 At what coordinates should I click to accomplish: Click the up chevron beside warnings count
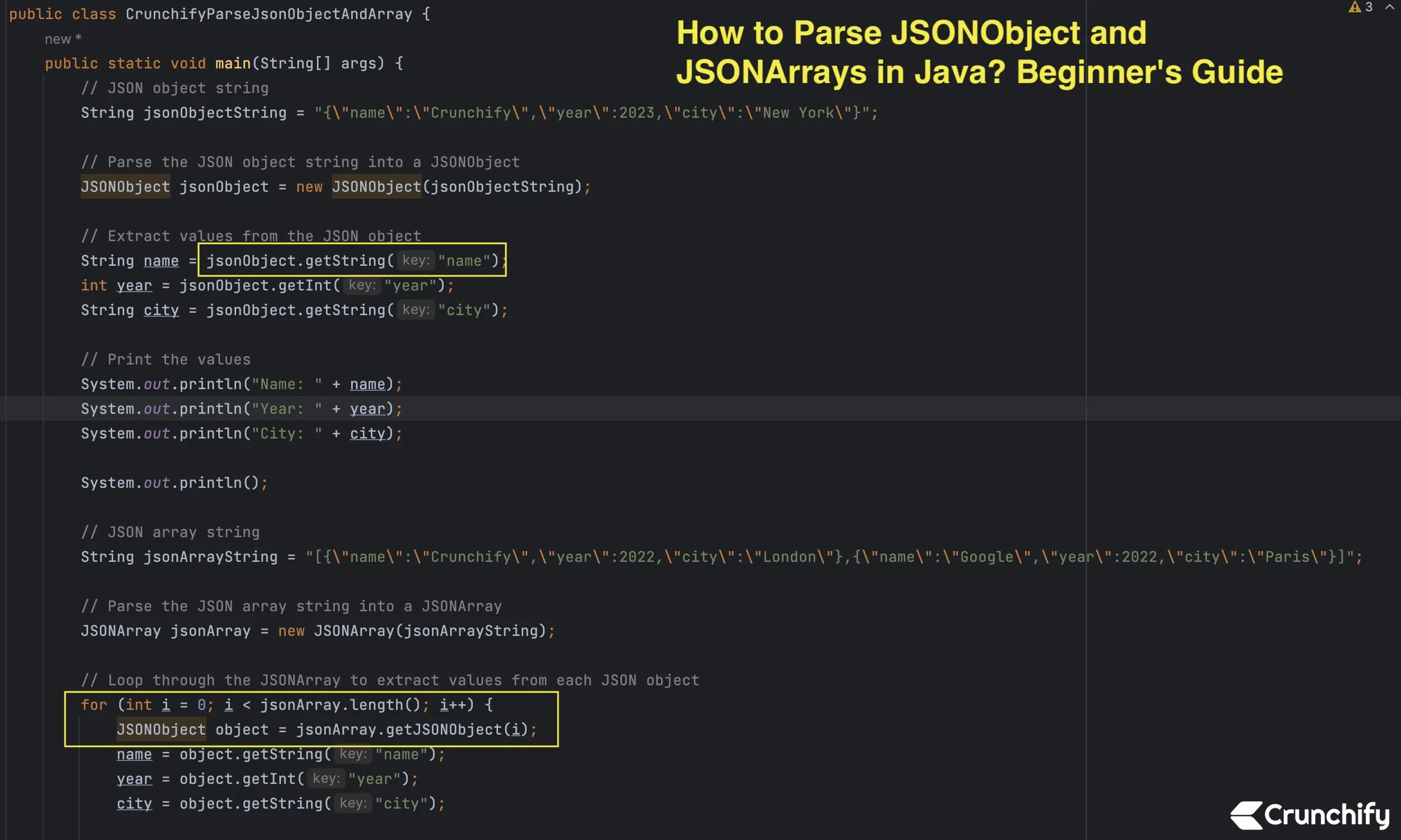pos(1389,7)
